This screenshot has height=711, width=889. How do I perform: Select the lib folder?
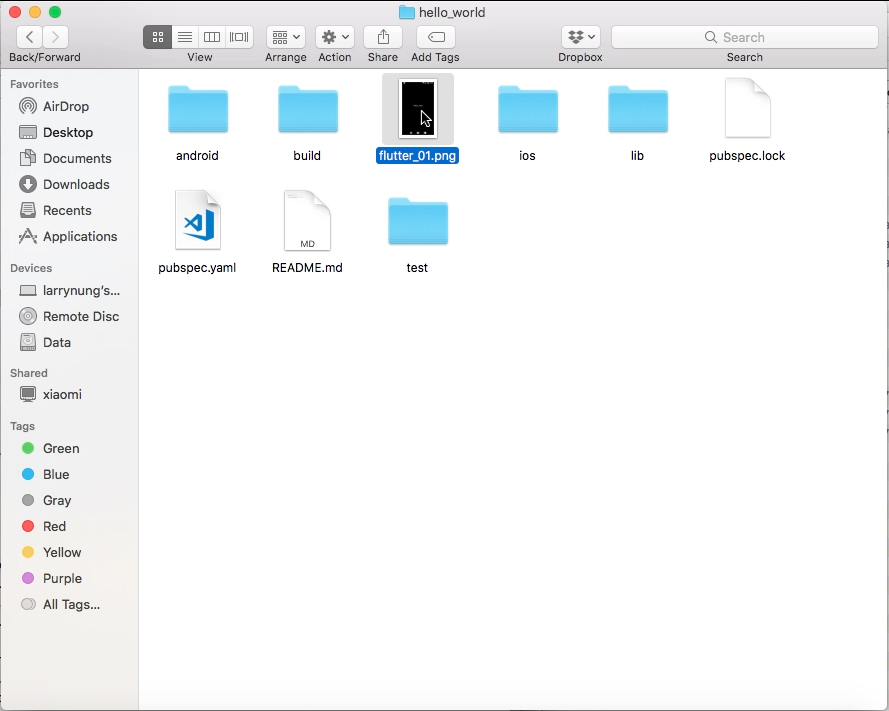tap(638, 109)
